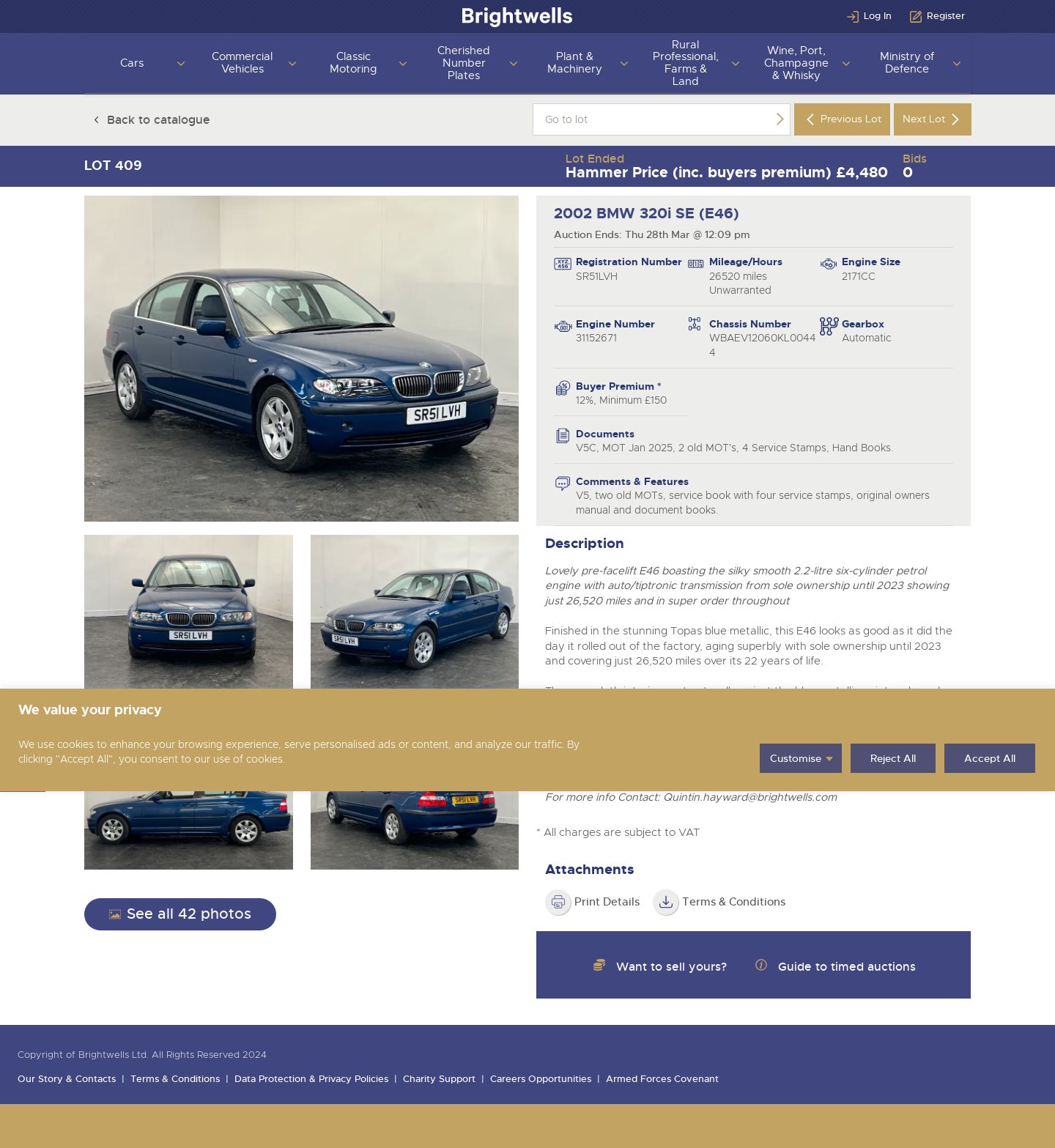Open the rear-view BMW thumbnail

point(415,830)
